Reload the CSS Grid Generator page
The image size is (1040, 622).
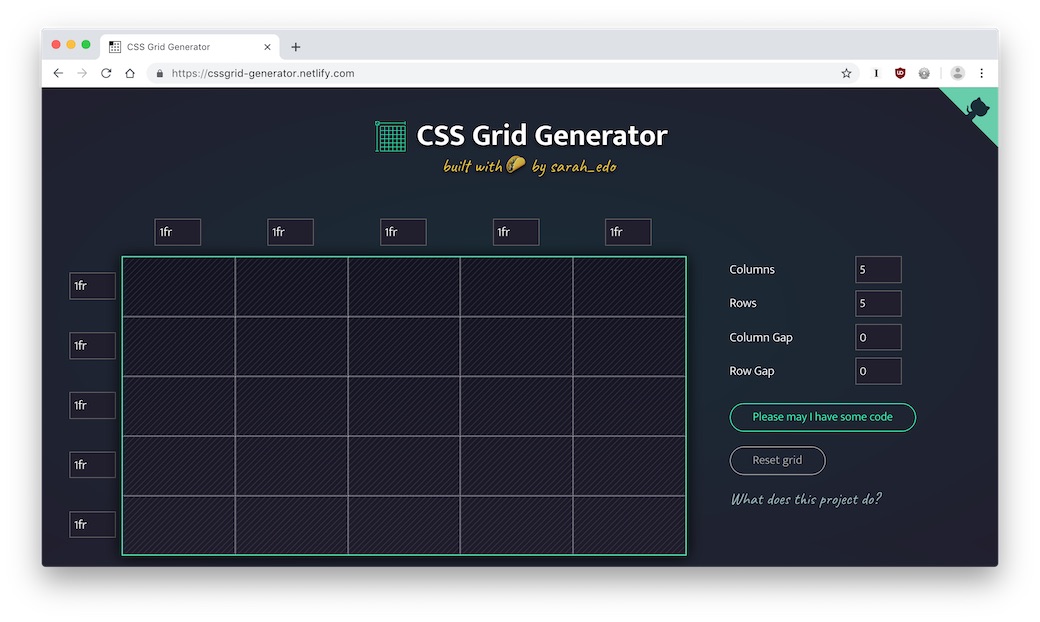pyautogui.click(x=106, y=73)
